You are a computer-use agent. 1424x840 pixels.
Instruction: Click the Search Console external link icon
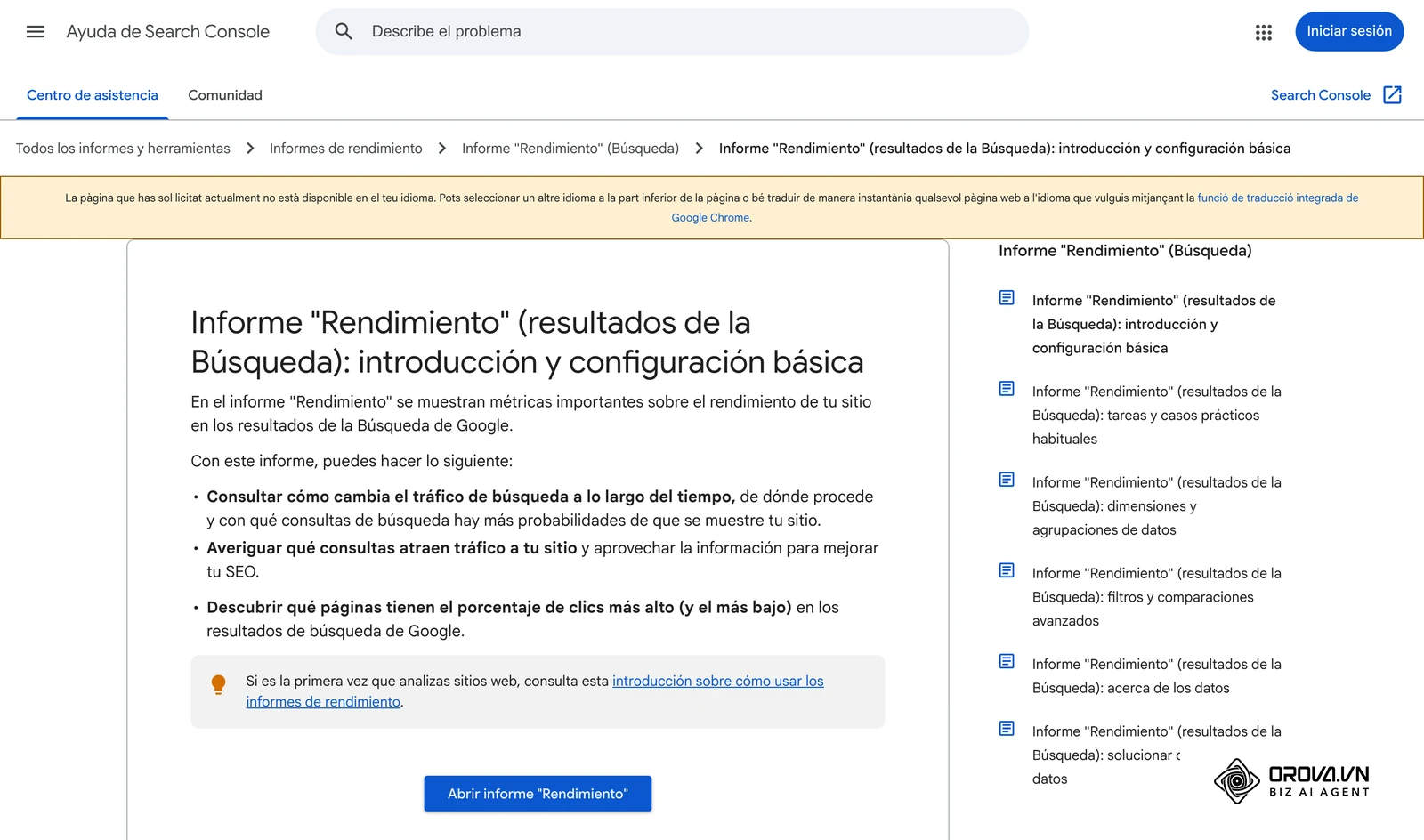pos(1393,95)
